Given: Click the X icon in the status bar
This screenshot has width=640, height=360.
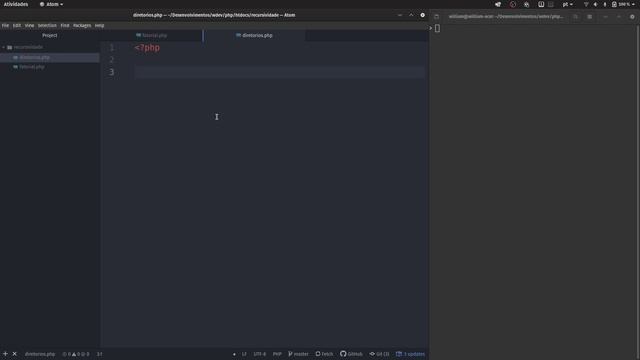Looking at the screenshot, I should pyautogui.click(x=15, y=354).
